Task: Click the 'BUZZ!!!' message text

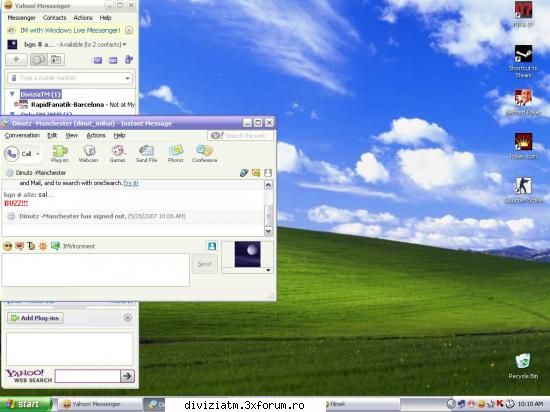Action: (16, 203)
